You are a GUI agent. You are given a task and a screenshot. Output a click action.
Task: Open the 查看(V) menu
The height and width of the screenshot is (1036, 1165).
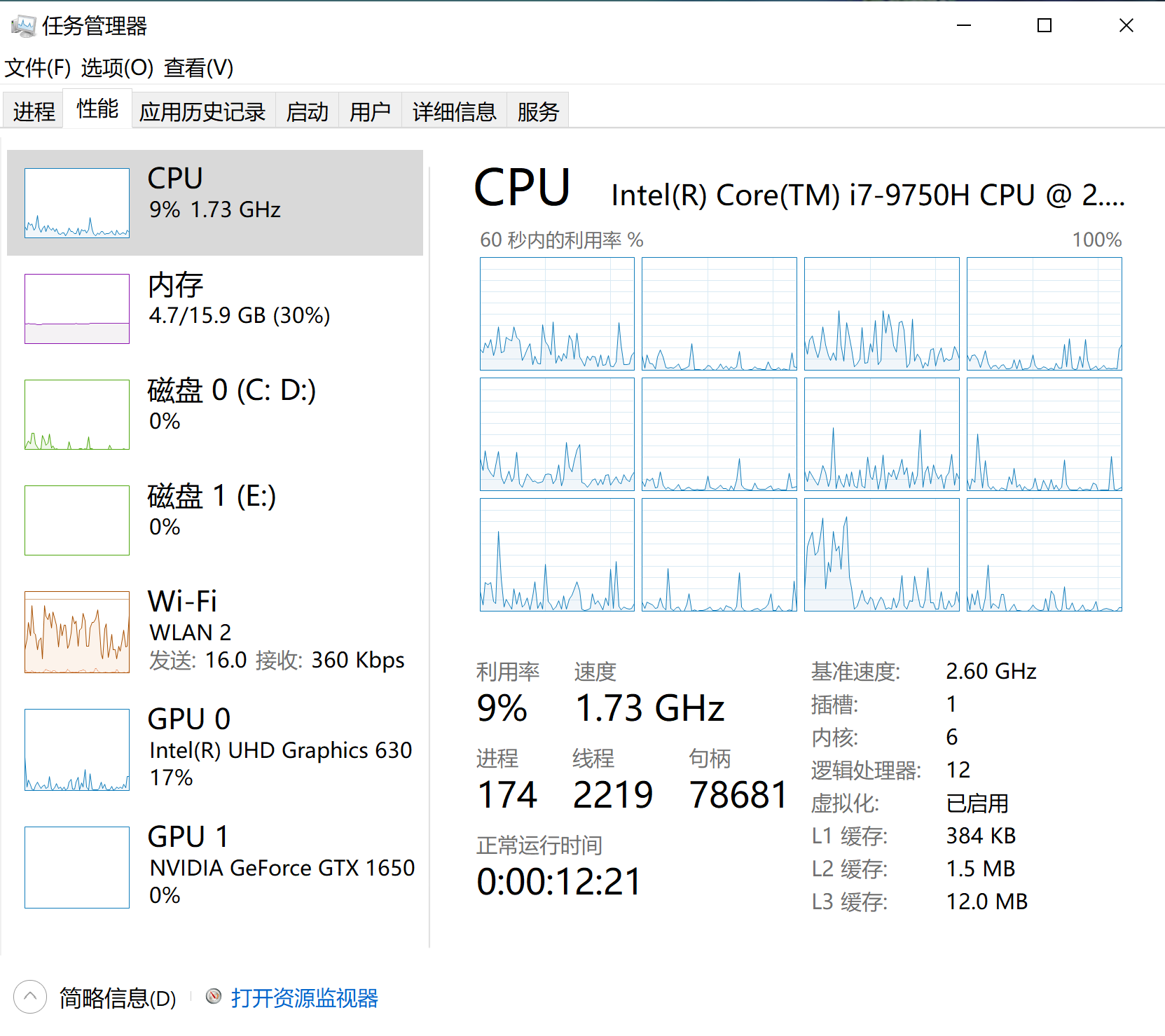199,68
